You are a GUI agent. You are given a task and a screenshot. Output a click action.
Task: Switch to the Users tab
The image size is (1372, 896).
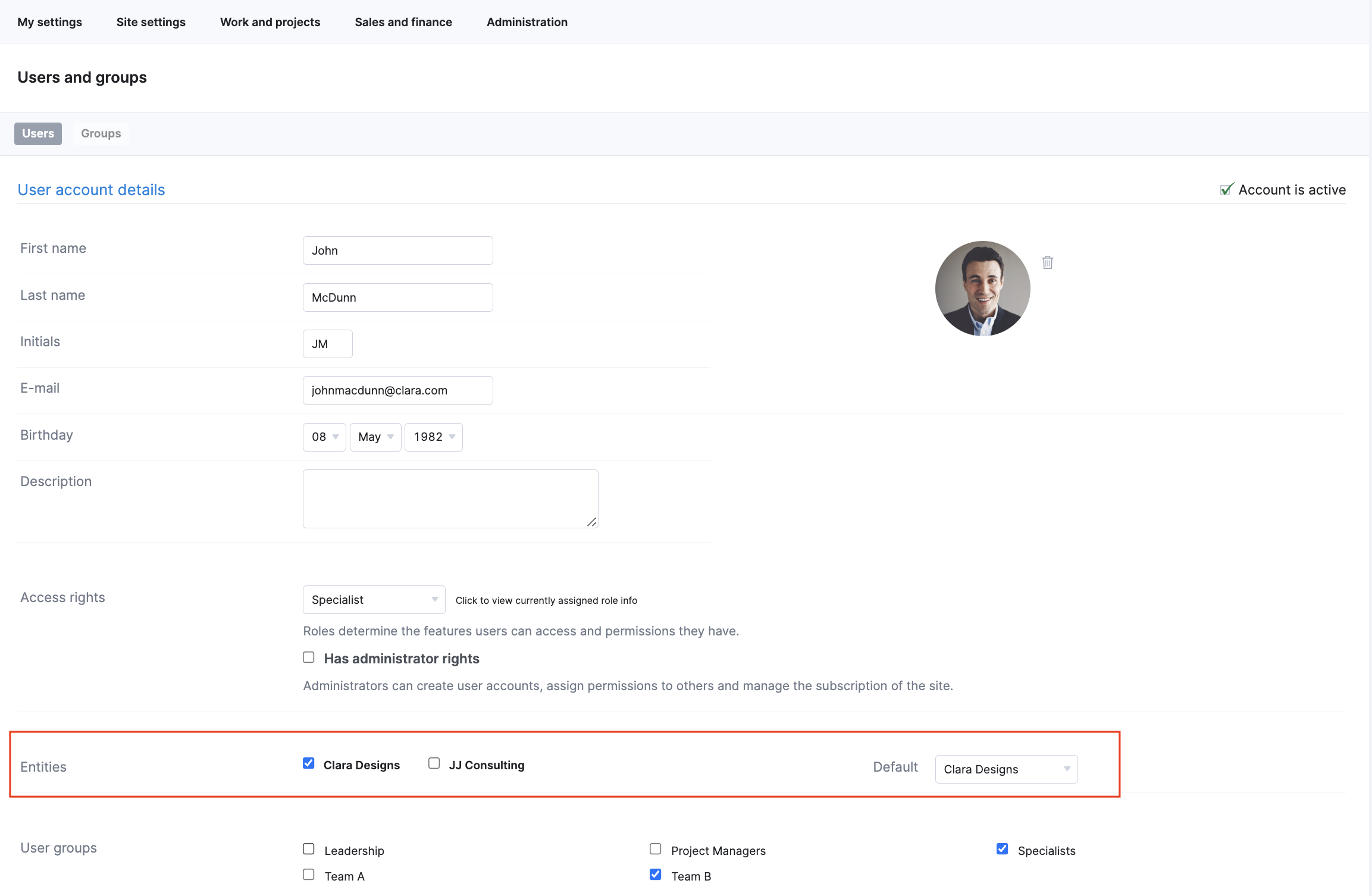[38, 133]
